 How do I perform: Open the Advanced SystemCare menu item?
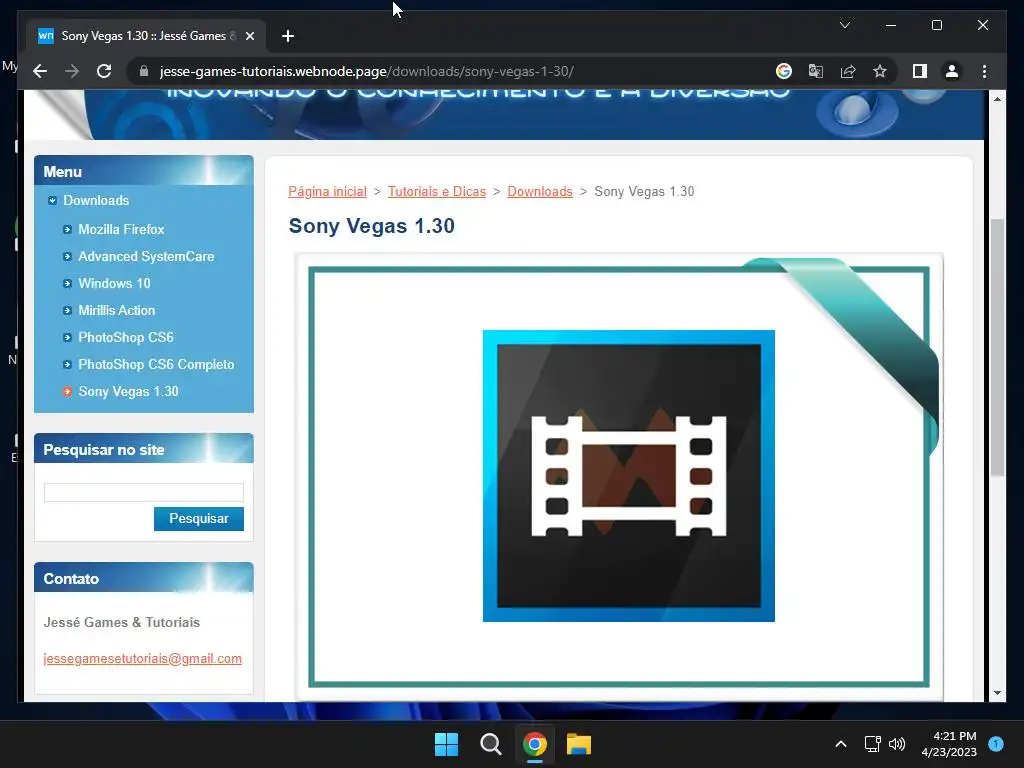(146, 257)
